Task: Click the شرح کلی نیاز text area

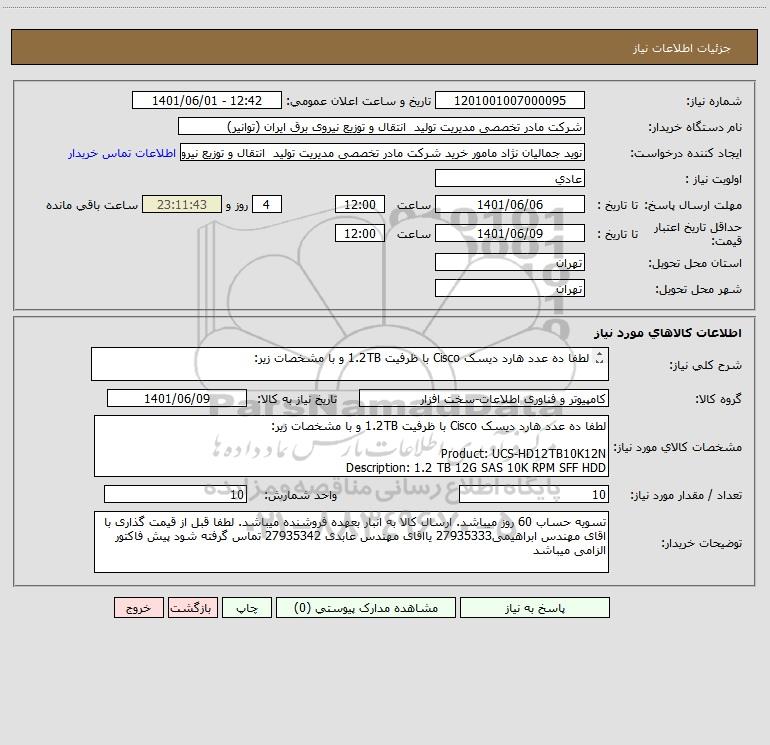Action: click(x=350, y=364)
